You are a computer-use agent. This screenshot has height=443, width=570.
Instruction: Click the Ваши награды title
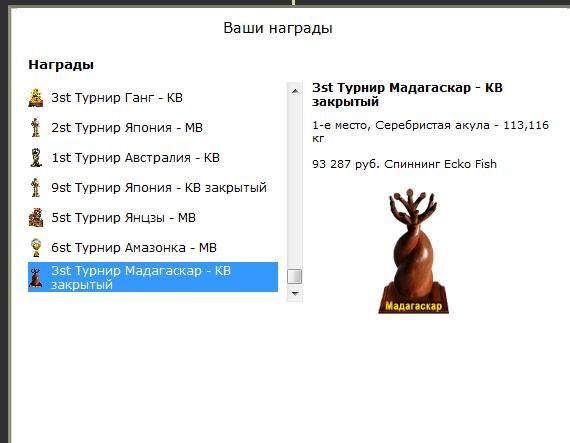278,28
